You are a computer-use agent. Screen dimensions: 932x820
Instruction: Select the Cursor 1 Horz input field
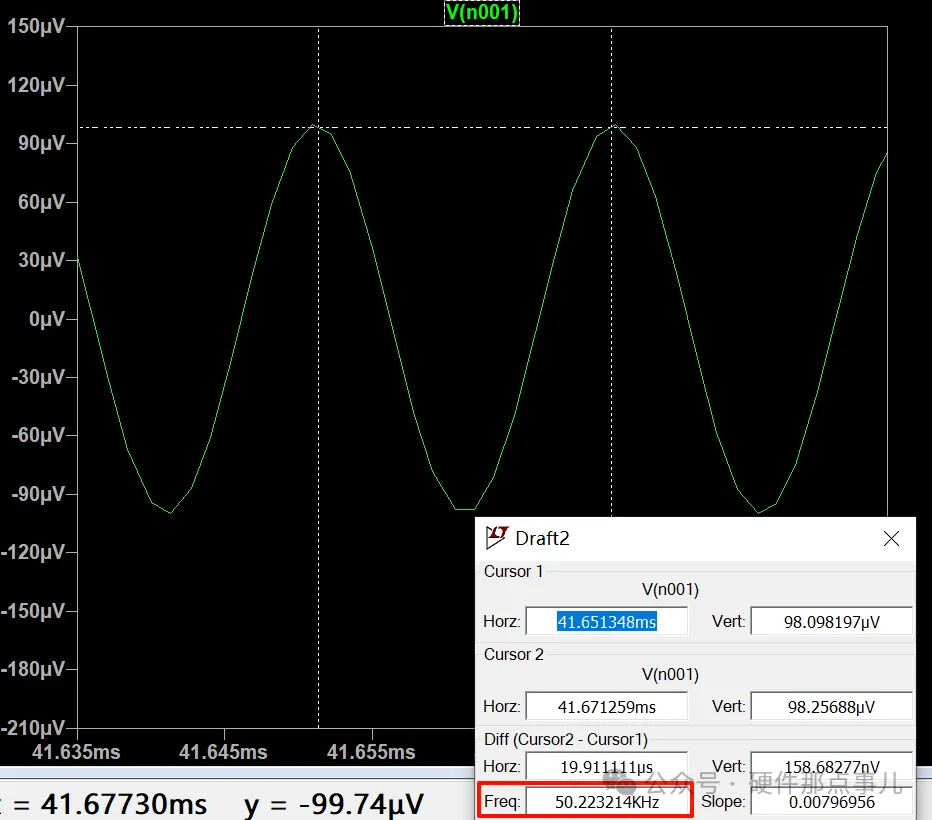point(606,622)
